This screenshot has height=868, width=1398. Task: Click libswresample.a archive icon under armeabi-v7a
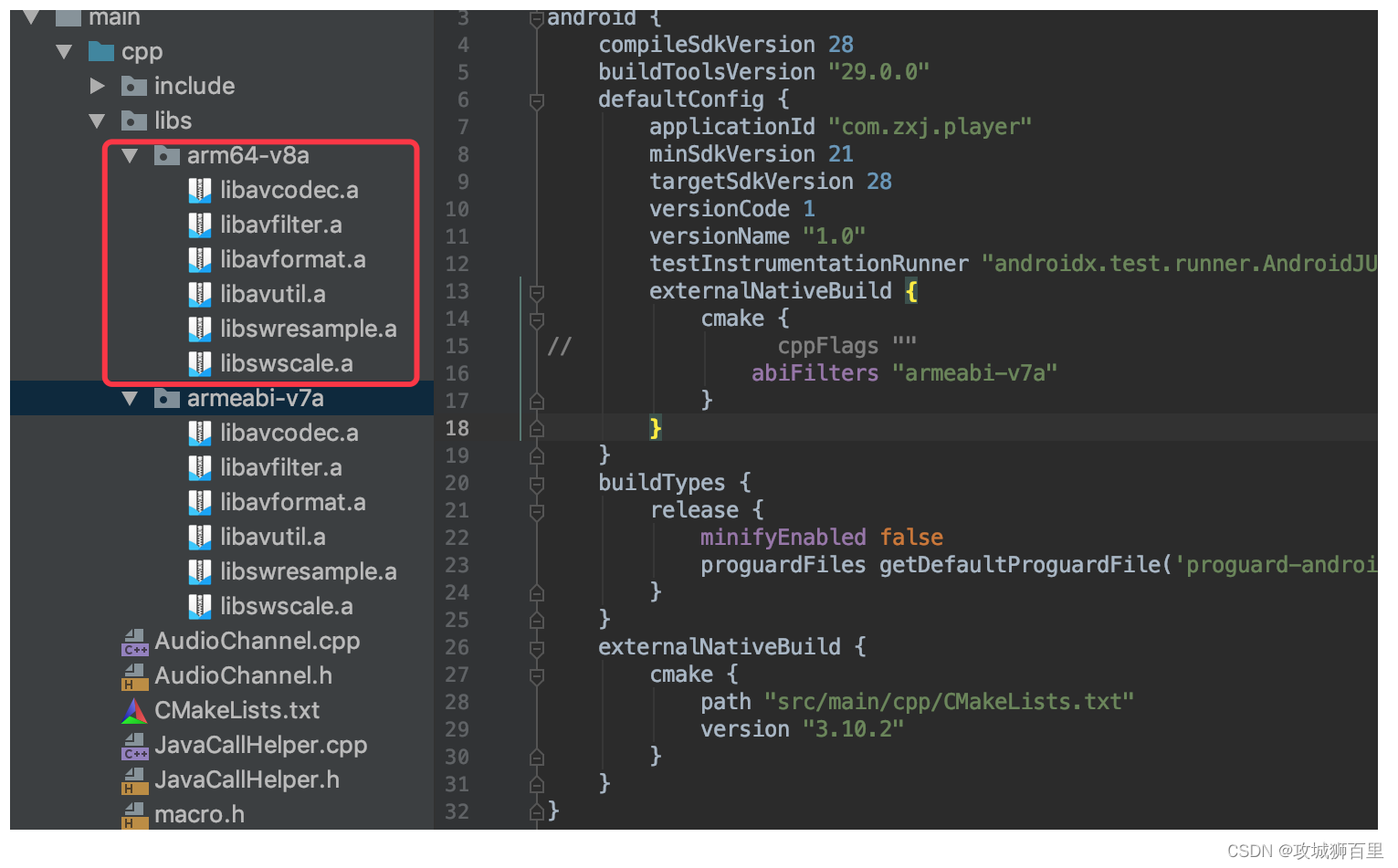(200, 571)
